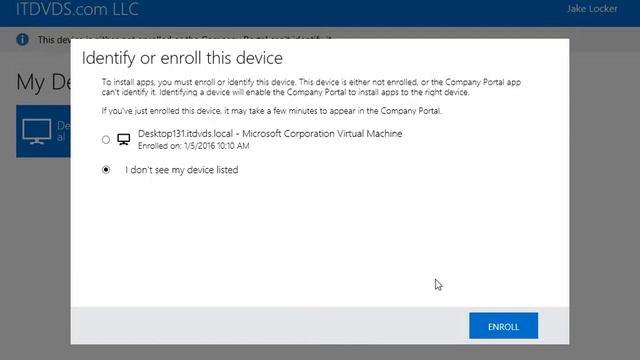This screenshot has height=360, width=640.
Task: Click the "I don't see my device listed" label
Action: pos(182,170)
